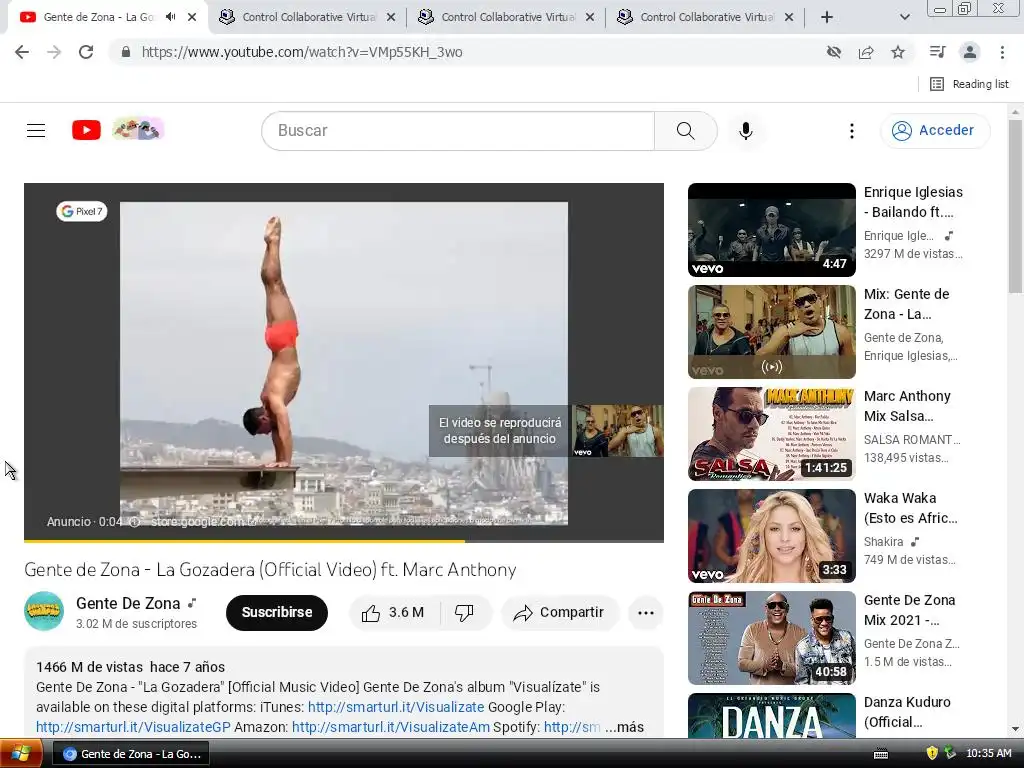Bookmark page with the star icon
The height and width of the screenshot is (768, 1024).
tap(898, 52)
